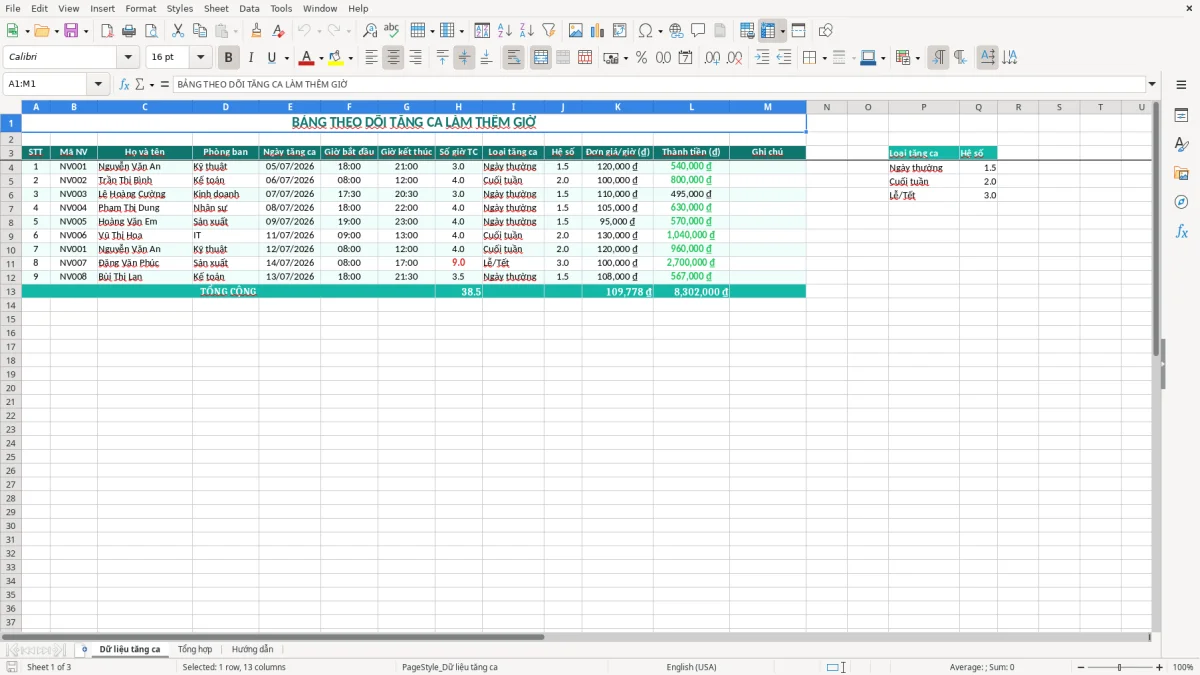1200x675 pixels.
Task: Expand the formula bar with the arrow
Action: [1152, 84]
